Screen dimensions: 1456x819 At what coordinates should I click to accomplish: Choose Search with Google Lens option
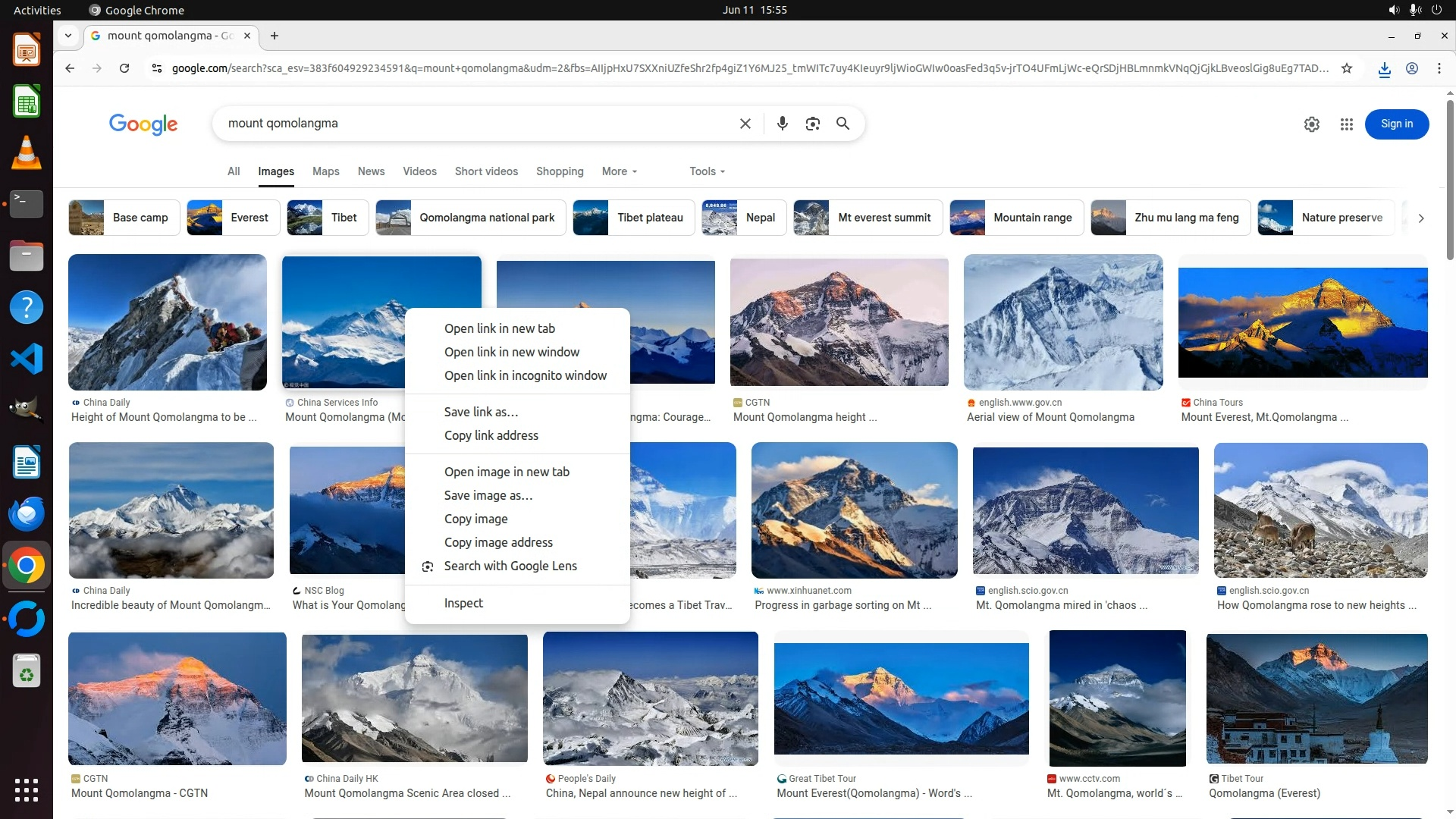point(510,566)
